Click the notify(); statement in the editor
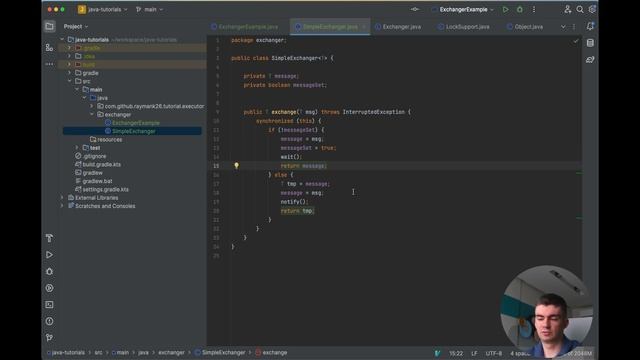Image resolution: width=640 pixels, height=360 pixels. tap(294, 202)
